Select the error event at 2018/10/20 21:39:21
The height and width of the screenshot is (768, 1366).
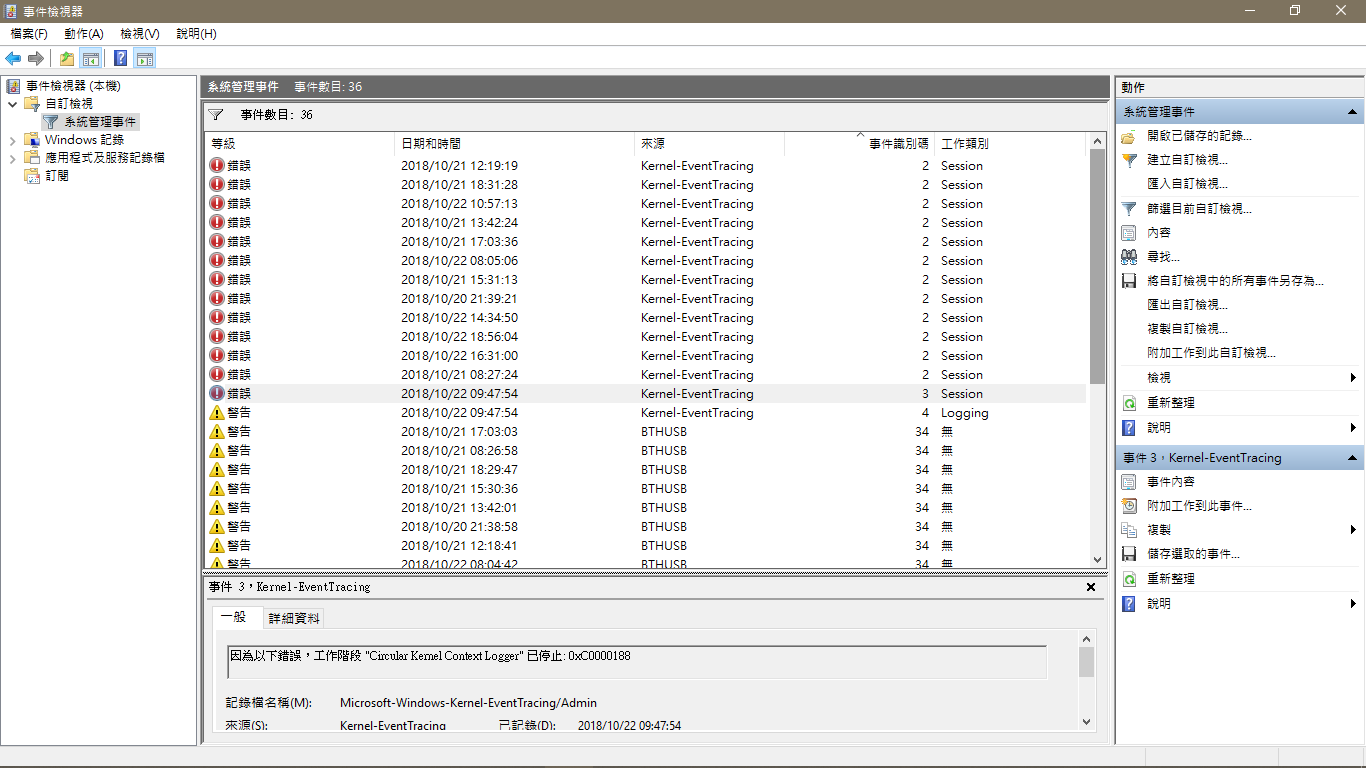coord(646,299)
